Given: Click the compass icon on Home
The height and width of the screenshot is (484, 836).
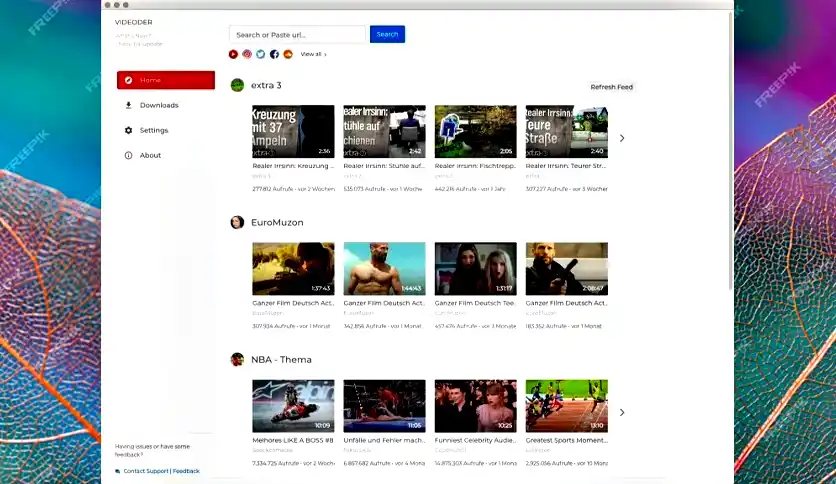Looking at the screenshot, I should click(128, 80).
